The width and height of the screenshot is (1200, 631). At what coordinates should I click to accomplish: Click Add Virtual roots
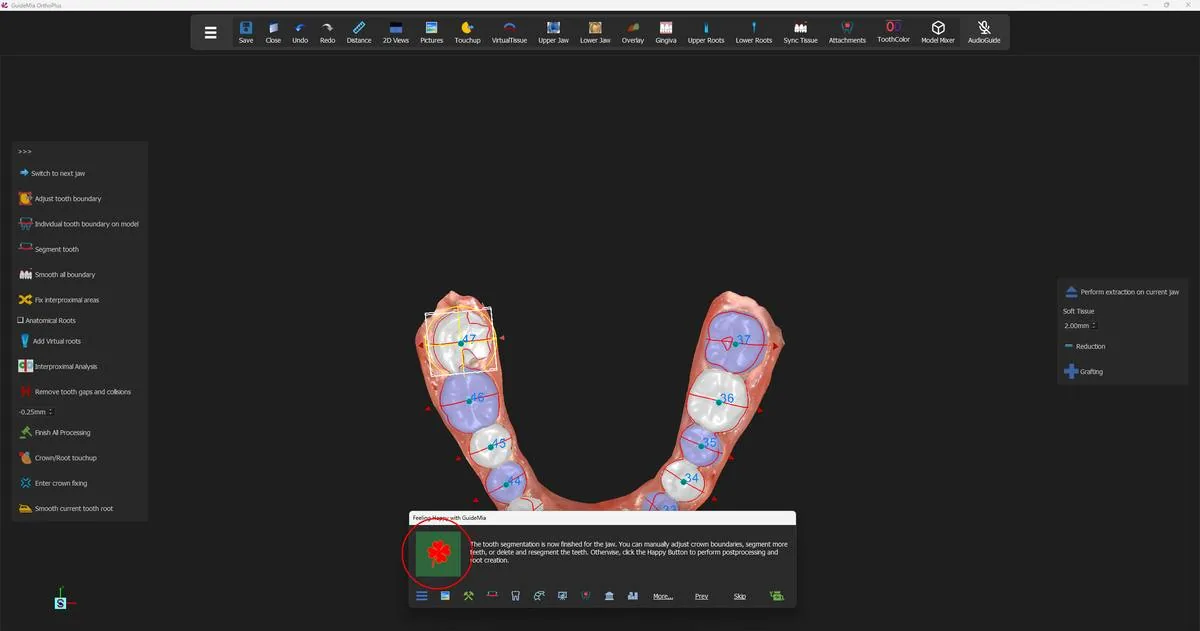pyautogui.click(x=50, y=341)
